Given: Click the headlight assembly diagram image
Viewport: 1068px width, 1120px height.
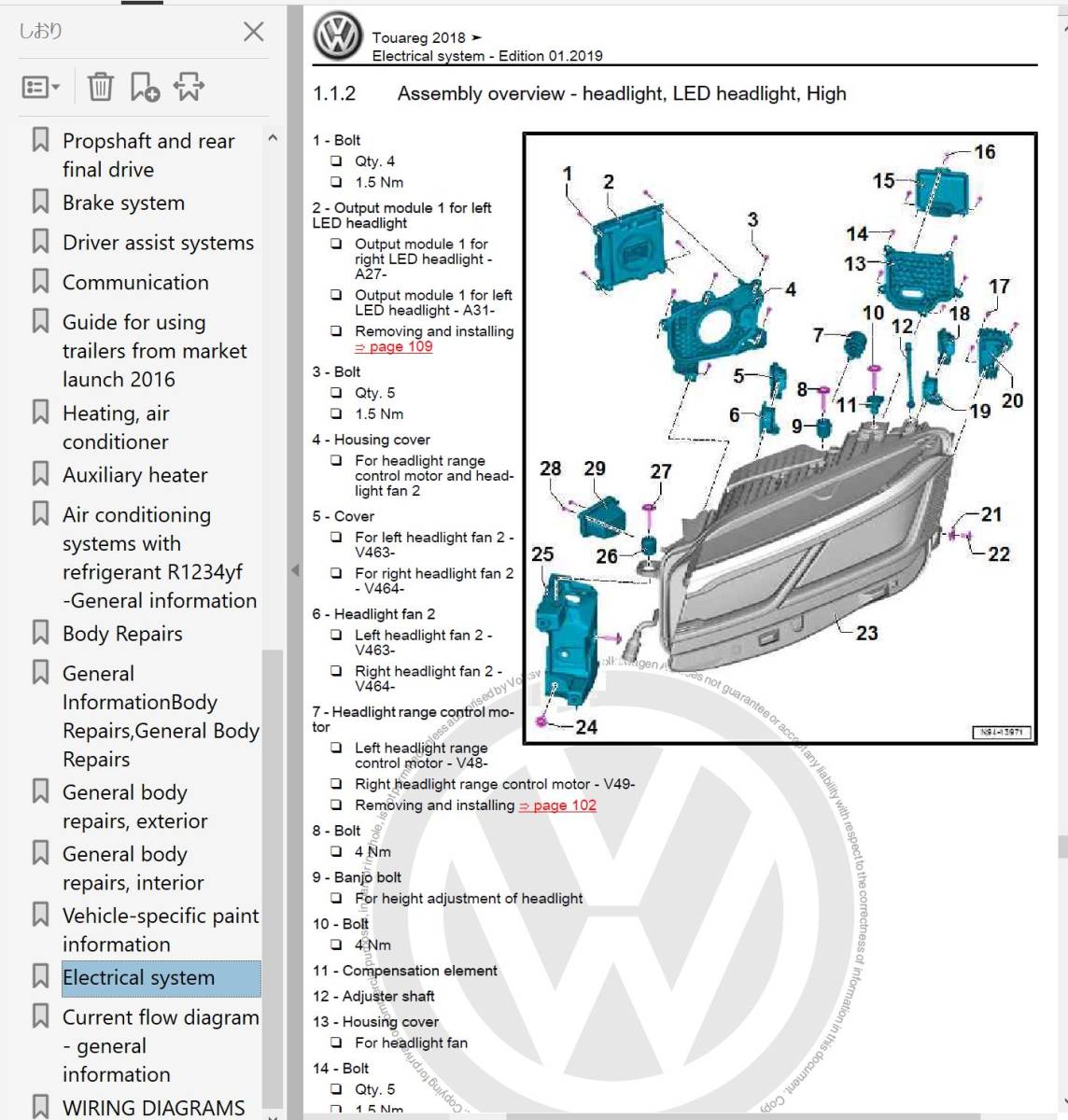Looking at the screenshot, I should [780, 438].
